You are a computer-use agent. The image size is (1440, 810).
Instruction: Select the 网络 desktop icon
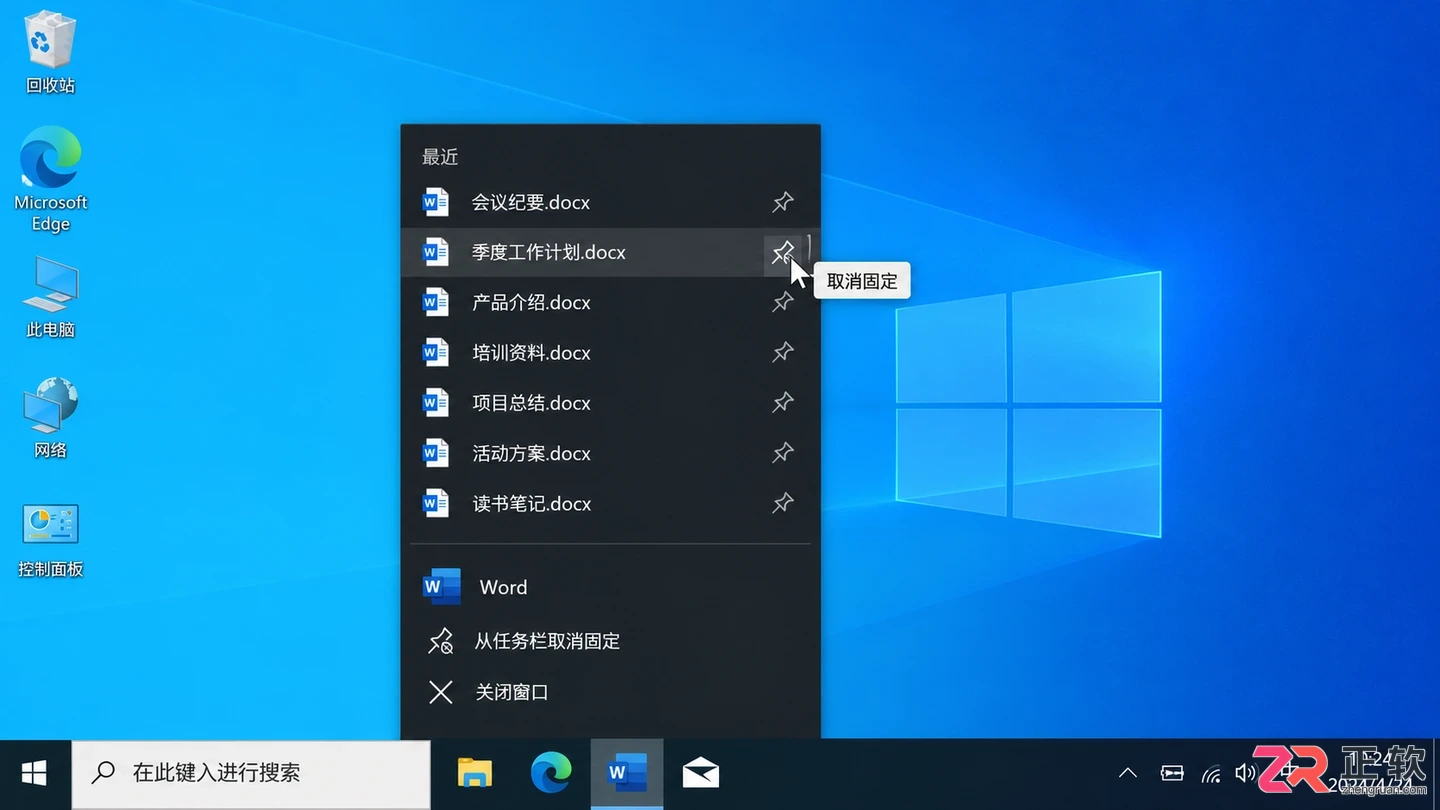50,418
